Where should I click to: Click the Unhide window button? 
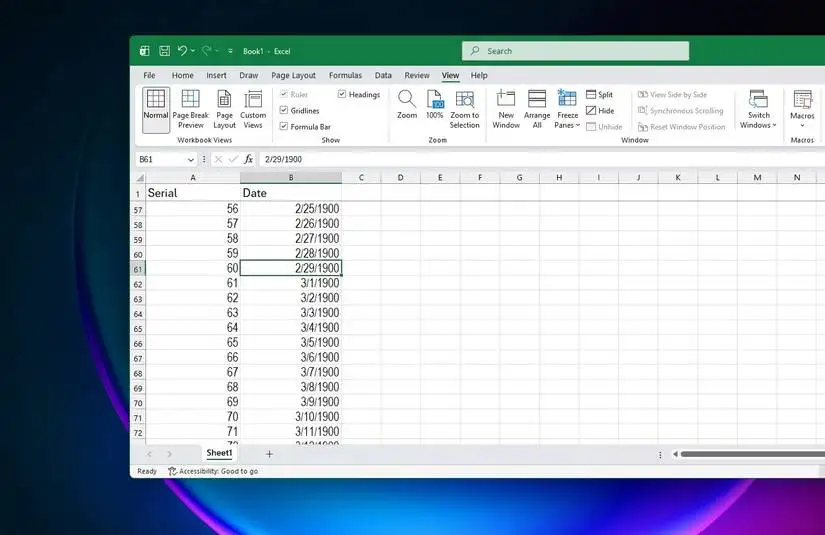[604, 127]
